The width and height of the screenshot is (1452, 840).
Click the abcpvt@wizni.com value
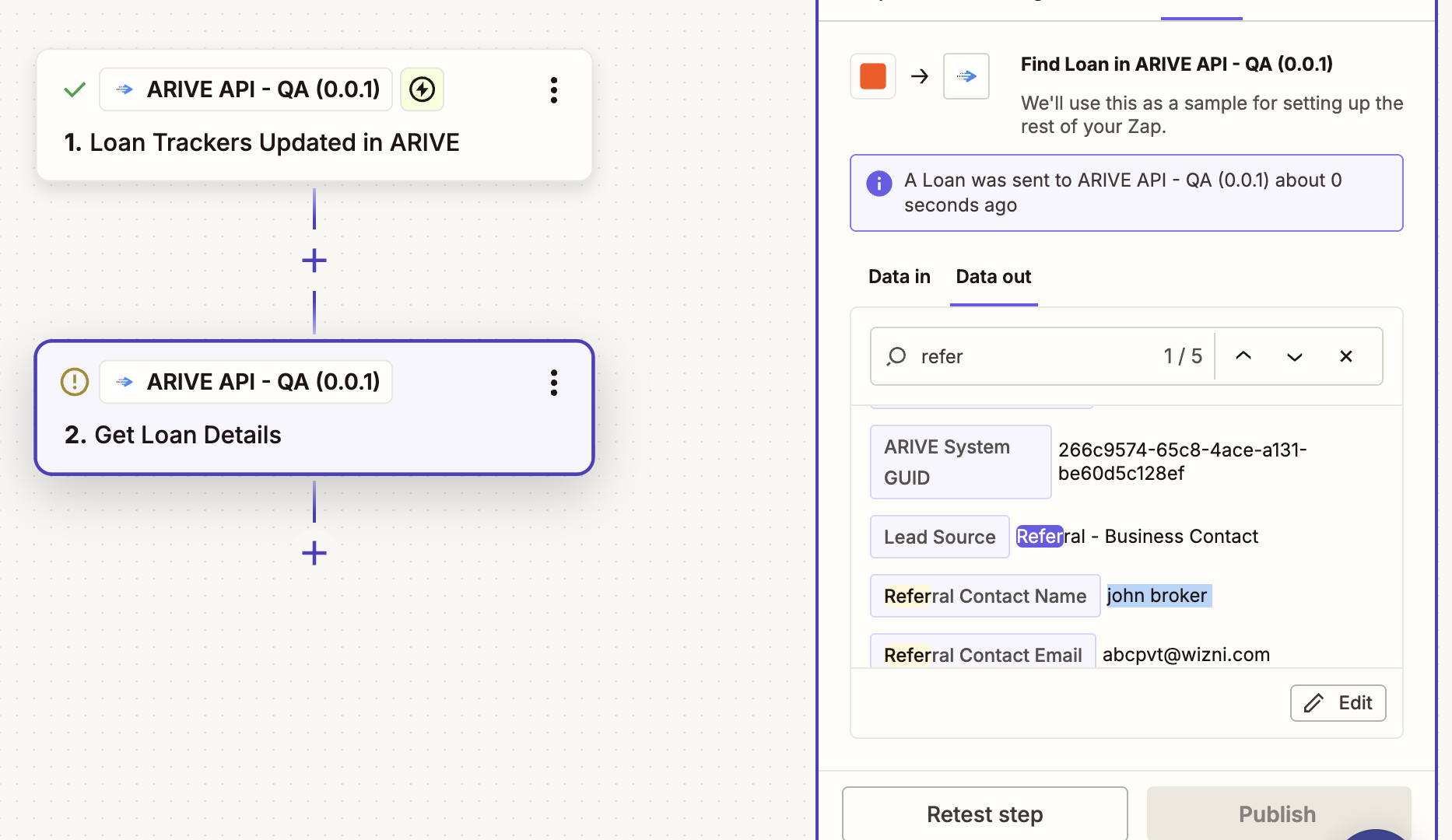click(x=1187, y=655)
